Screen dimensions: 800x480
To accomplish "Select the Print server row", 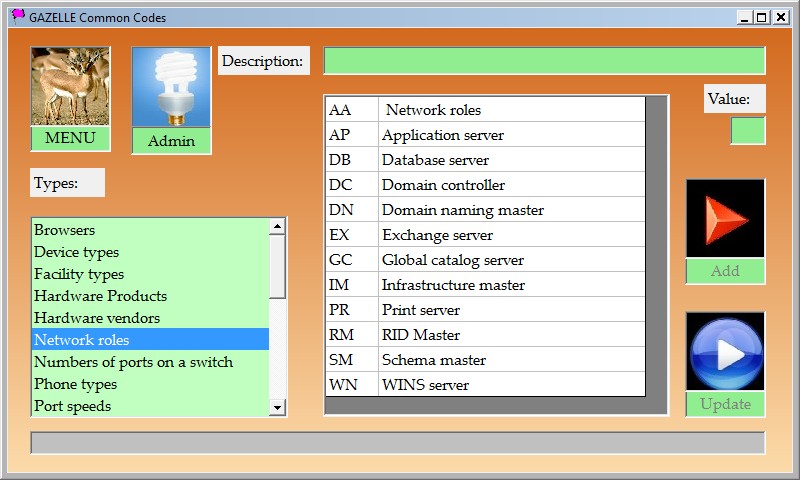I will pyautogui.click(x=486, y=310).
